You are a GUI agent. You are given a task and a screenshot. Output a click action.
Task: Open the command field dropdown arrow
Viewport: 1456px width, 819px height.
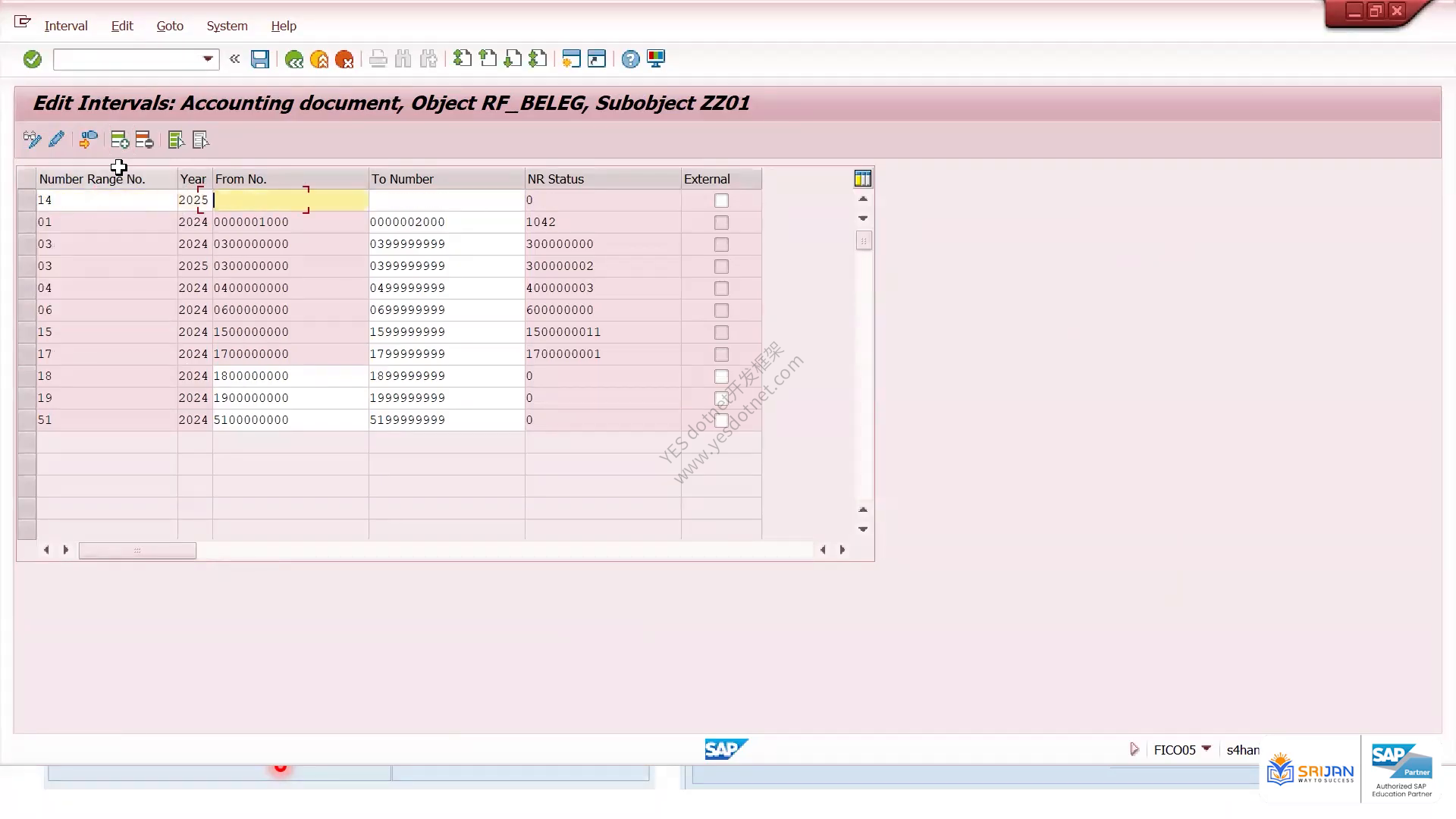208,59
